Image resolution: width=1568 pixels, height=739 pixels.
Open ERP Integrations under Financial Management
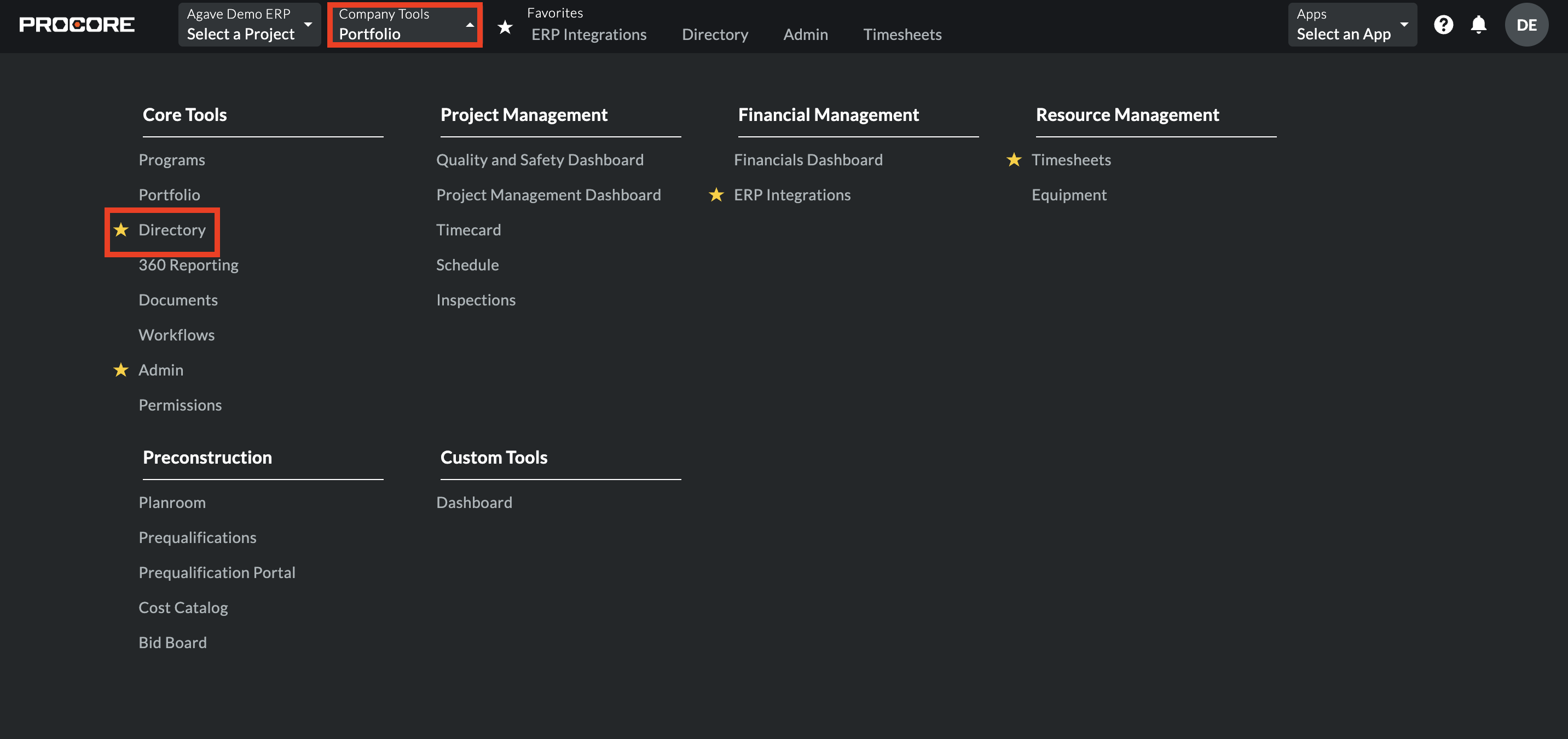tap(792, 194)
